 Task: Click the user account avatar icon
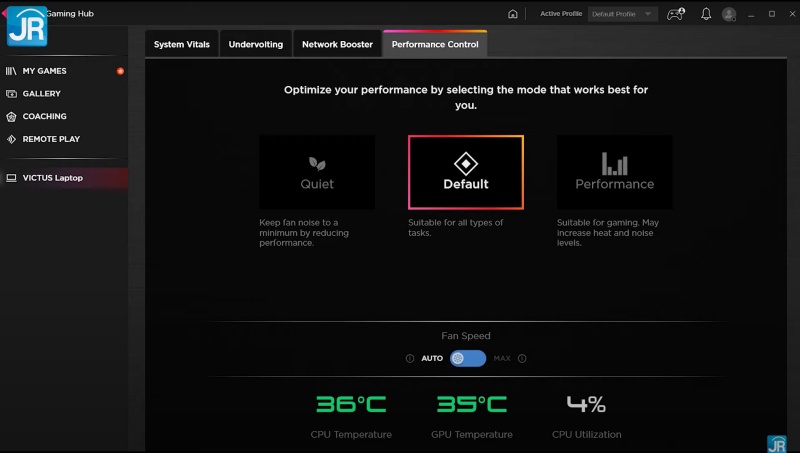pyautogui.click(x=729, y=14)
